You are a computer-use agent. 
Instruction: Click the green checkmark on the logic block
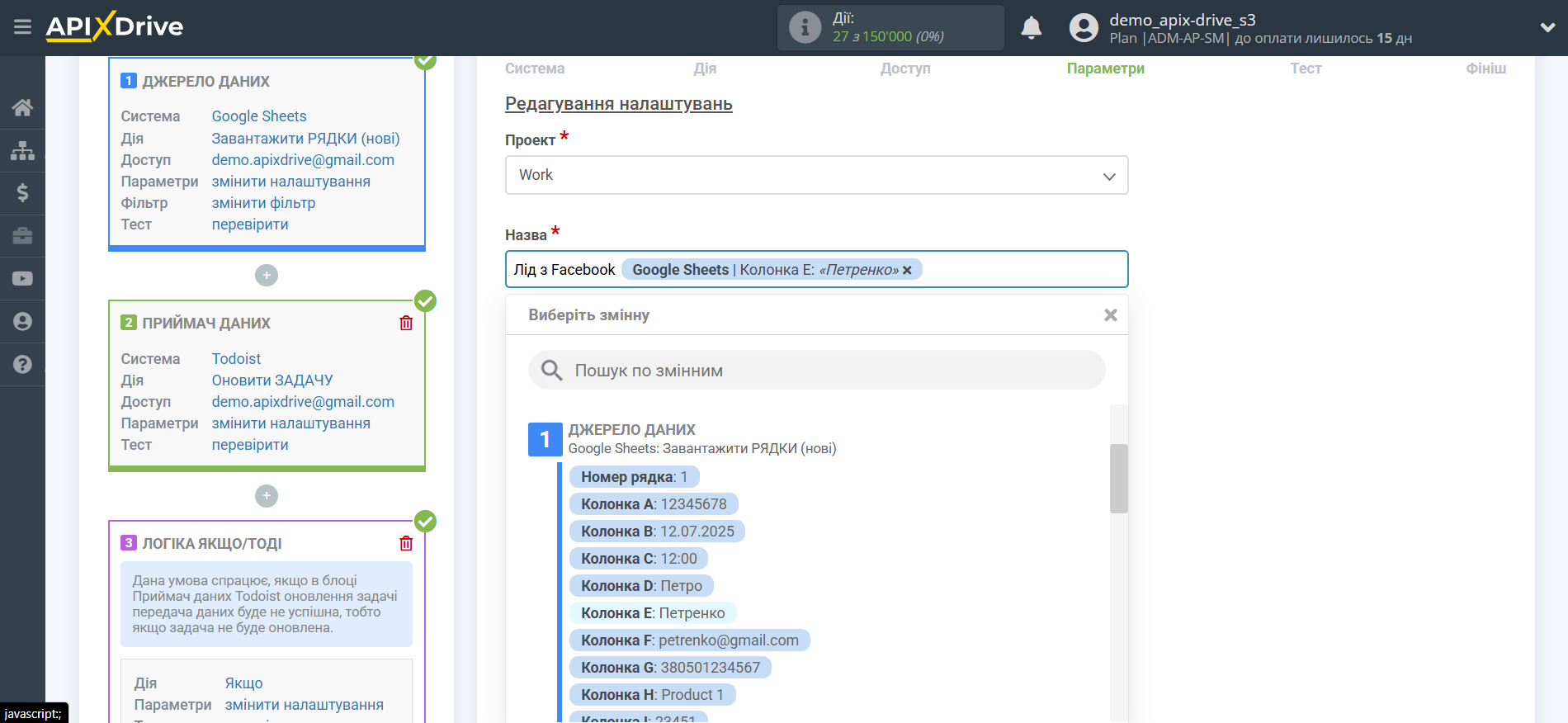tap(425, 521)
